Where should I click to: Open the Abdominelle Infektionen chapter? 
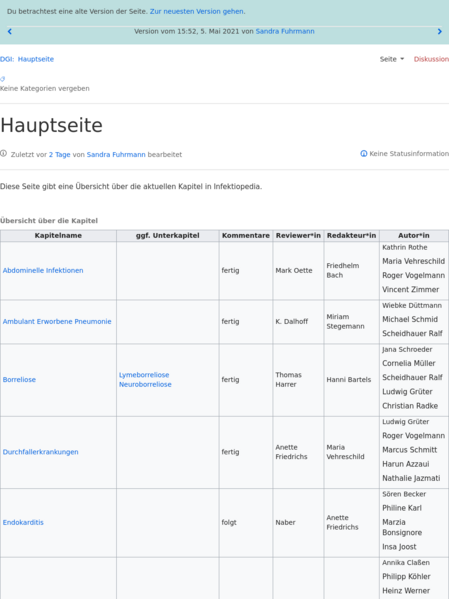click(43, 270)
